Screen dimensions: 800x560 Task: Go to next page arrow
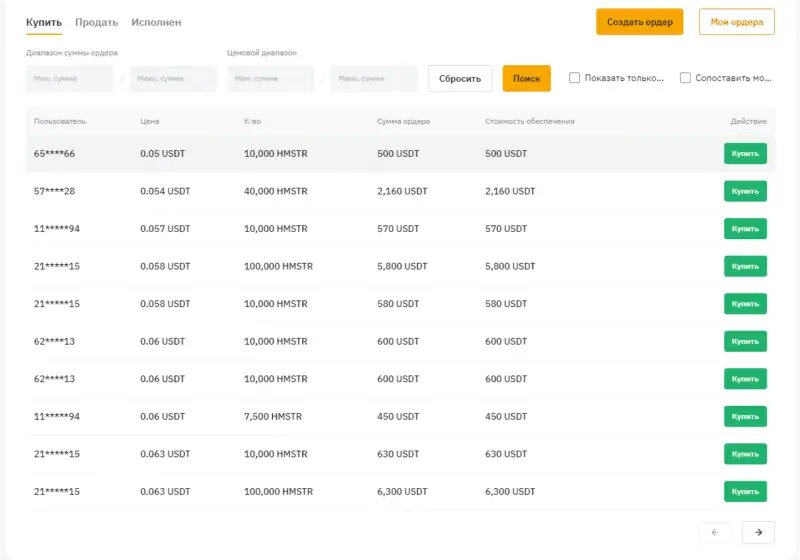click(x=758, y=532)
